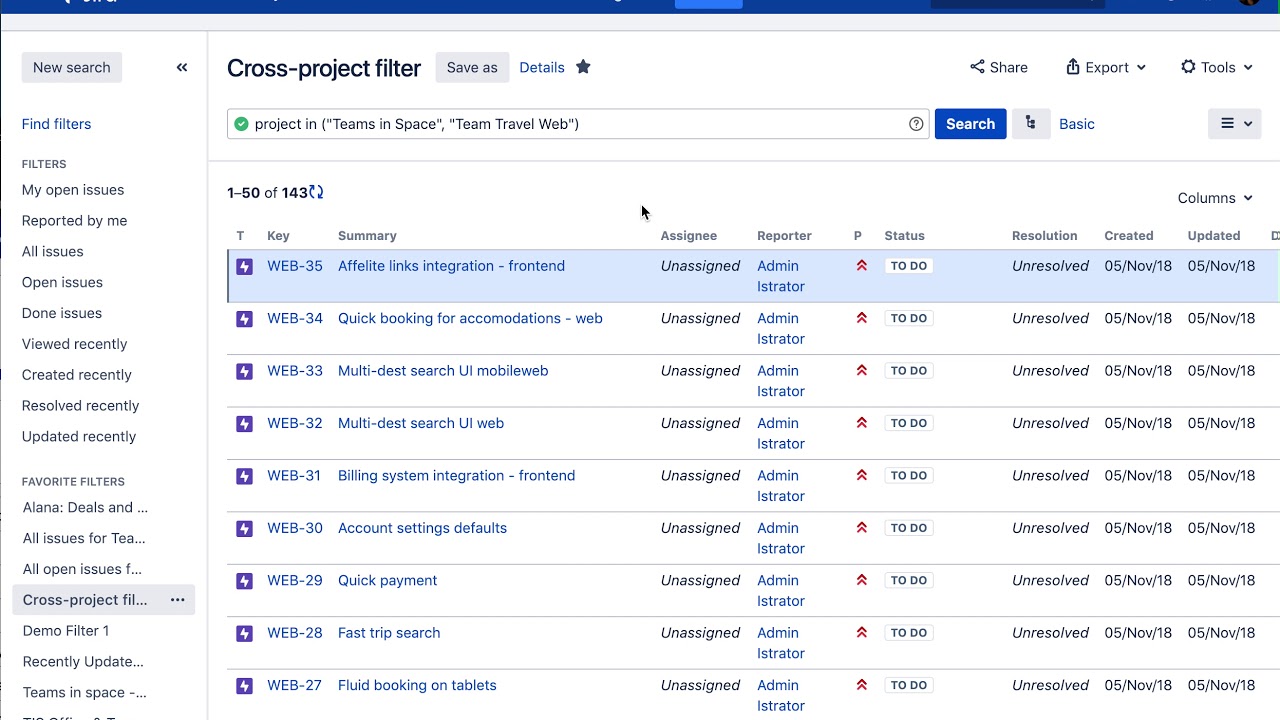The height and width of the screenshot is (720, 1280).
Task: Select Done issues filter
Action: [62, 313]
